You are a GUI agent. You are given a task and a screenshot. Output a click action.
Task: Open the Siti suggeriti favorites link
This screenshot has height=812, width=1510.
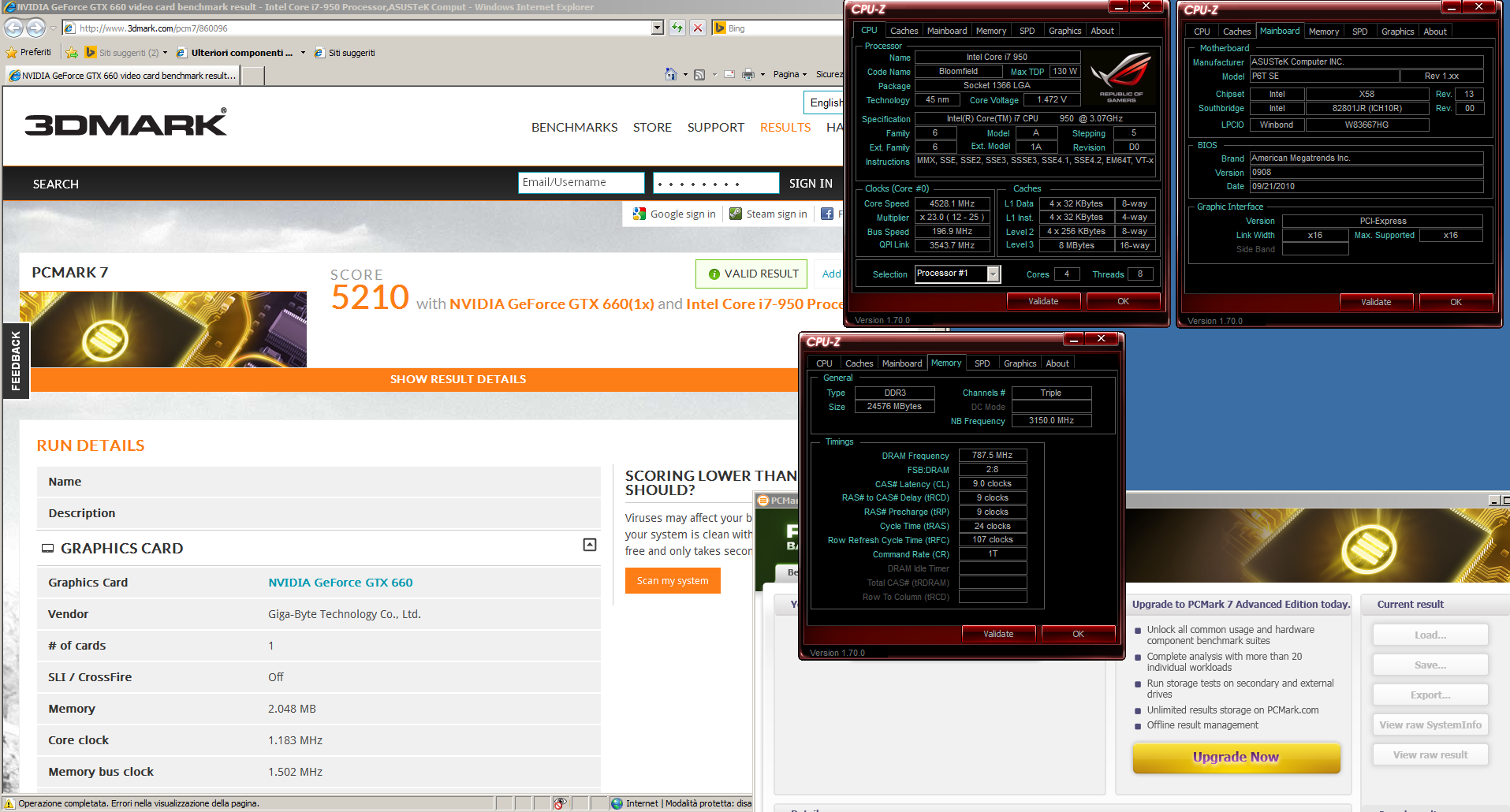tap(345, 53)
